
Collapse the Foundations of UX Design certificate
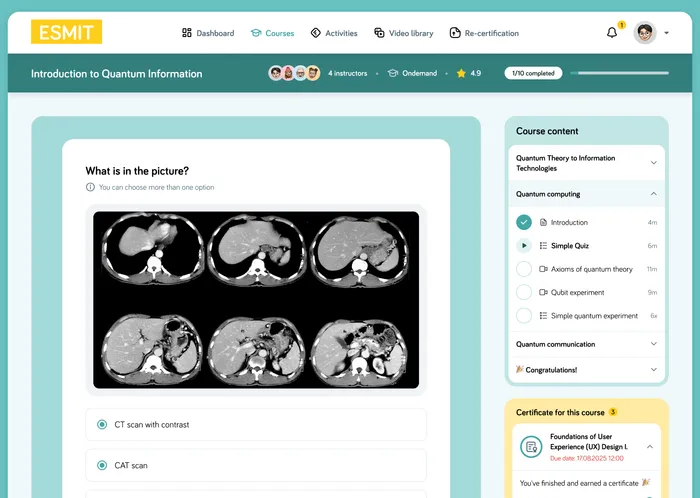tap(650, 447)
